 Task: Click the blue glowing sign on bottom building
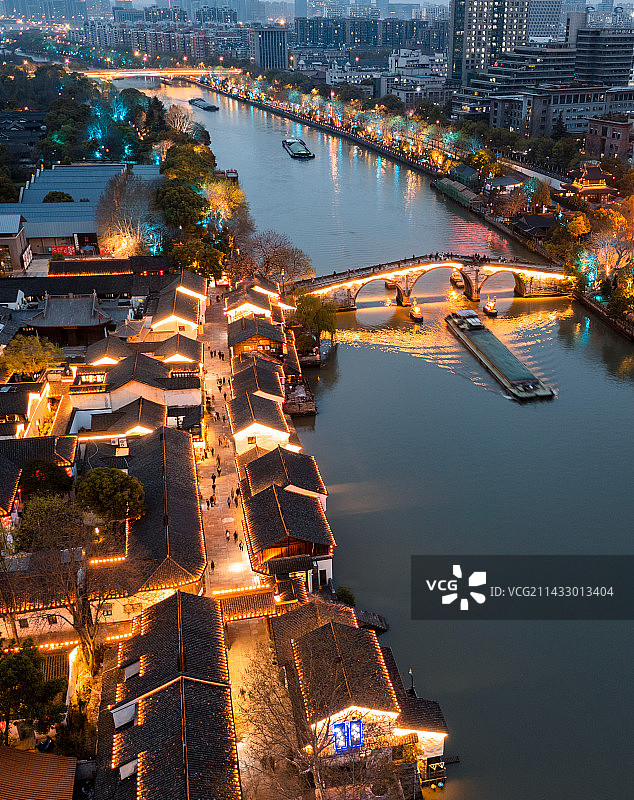click(x=347, y=735)
